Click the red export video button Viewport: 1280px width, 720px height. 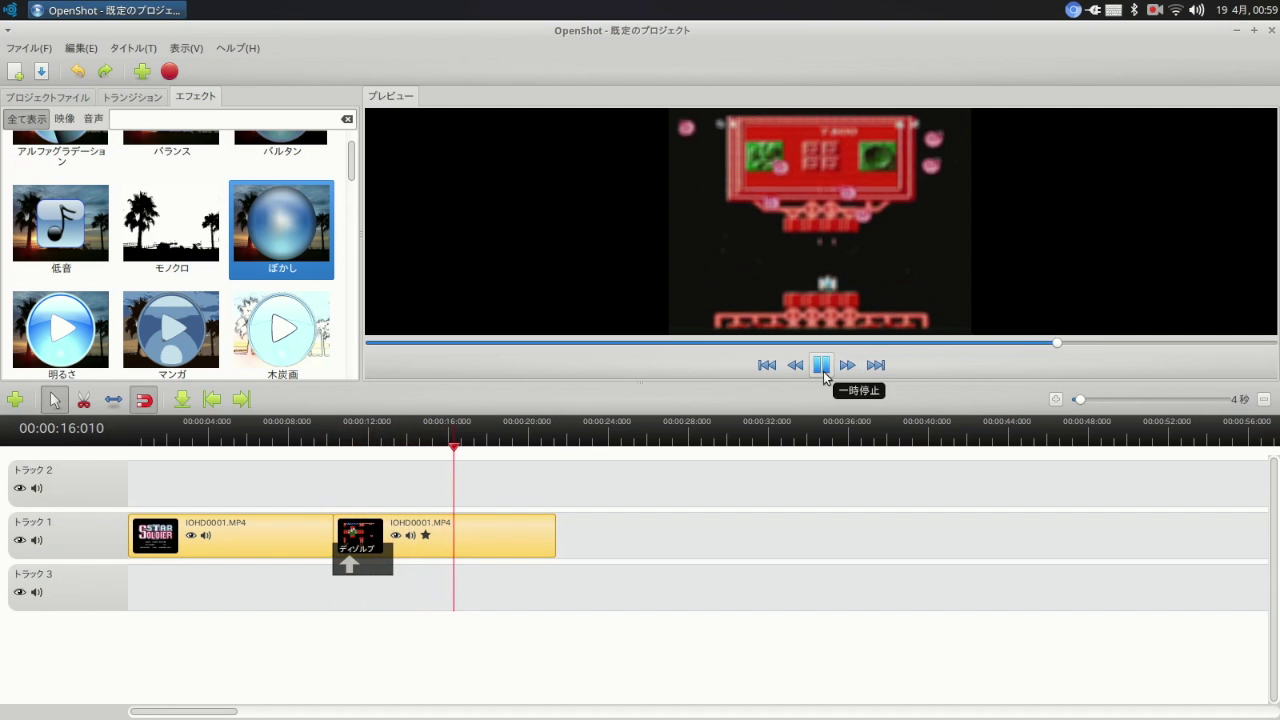point(170,71)
